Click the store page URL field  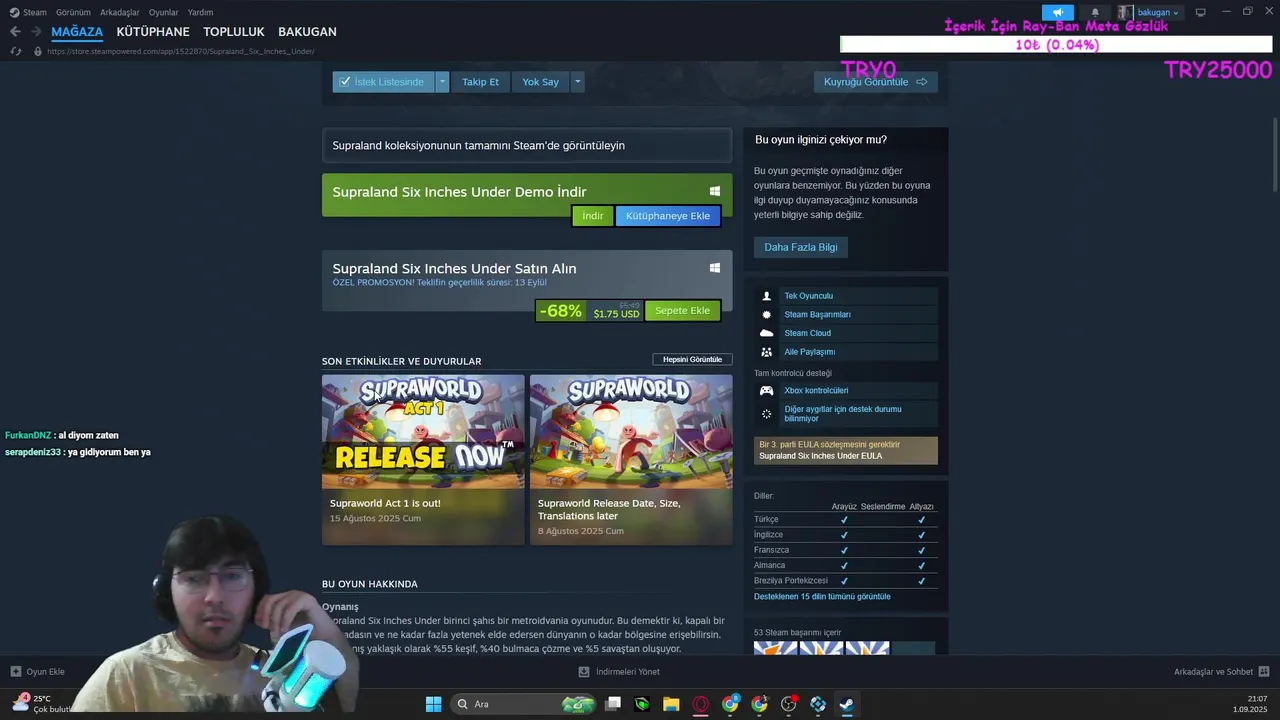click(x=180, y=51)
